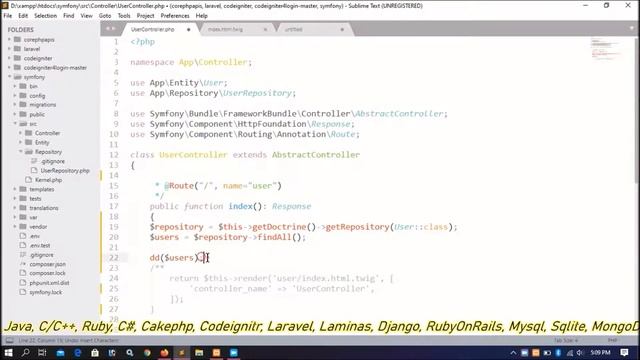Screen dimensions: 640x360
Task: Open Firefox from the taskbar
Action: pyautogui.click(x=164, y=353)
